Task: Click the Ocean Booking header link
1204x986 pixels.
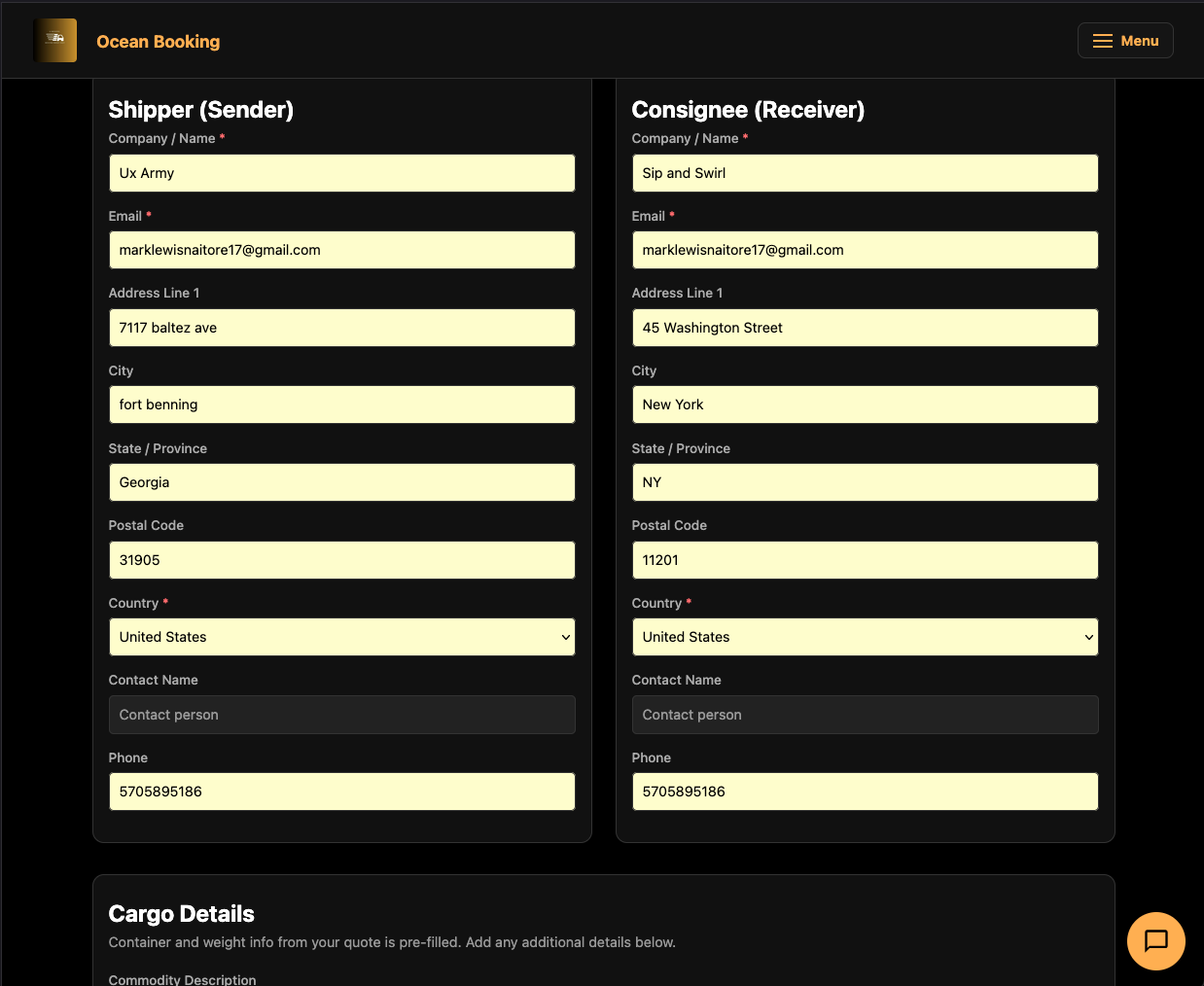Action: coord(159,41)
